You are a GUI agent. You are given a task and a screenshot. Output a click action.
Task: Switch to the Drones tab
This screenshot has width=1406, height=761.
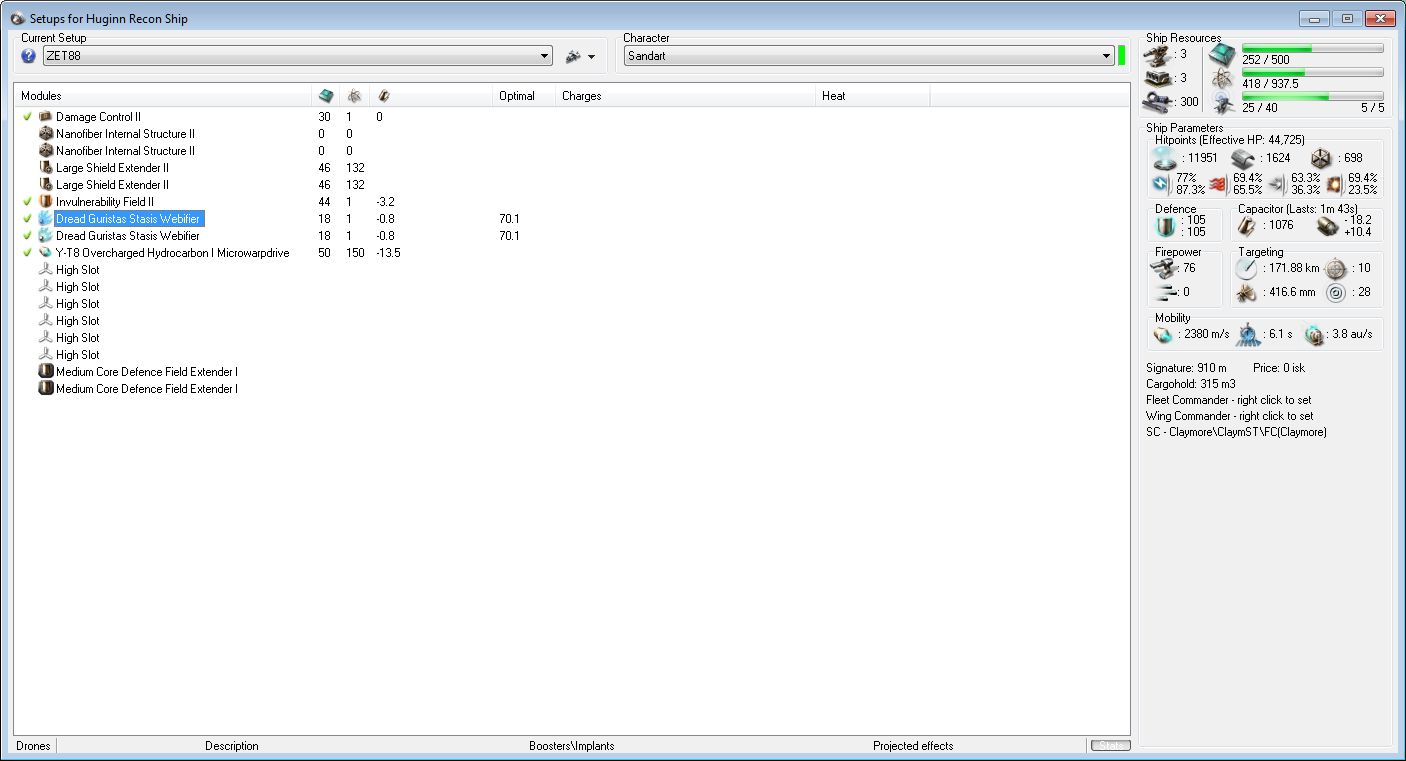pos(33,746)
